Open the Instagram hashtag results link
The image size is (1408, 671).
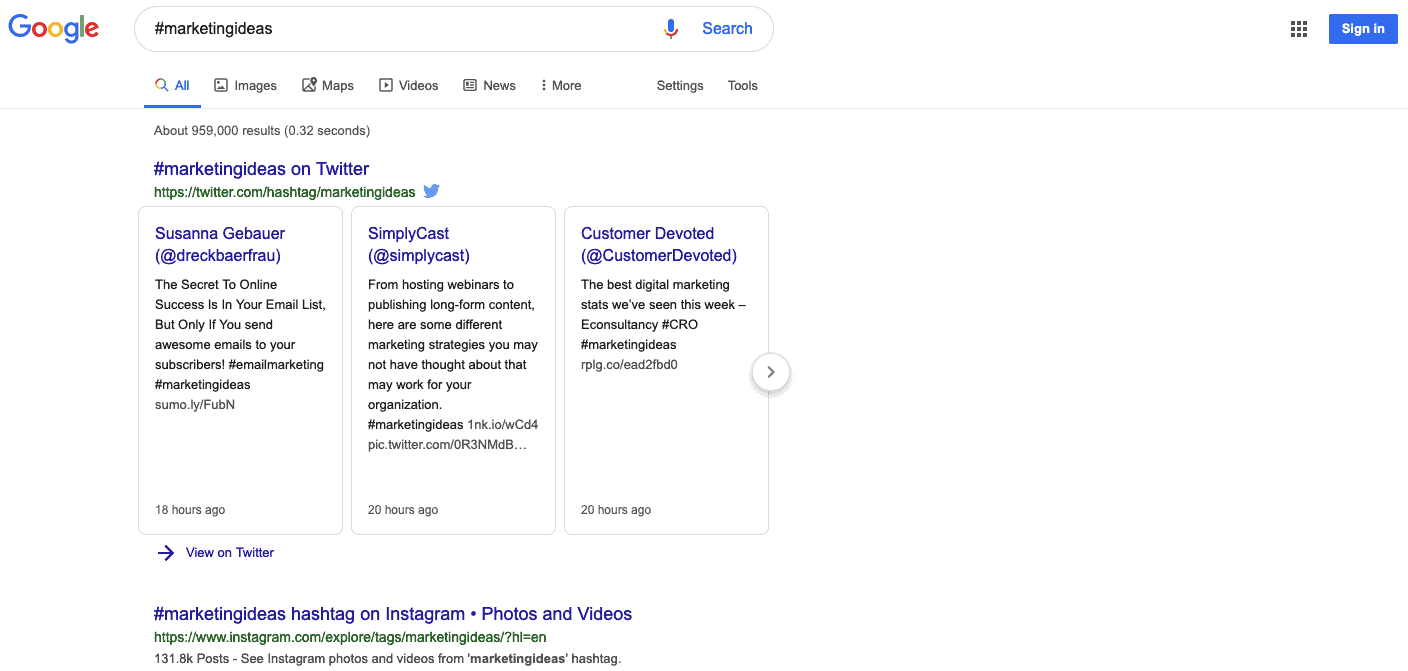(393, 613)
